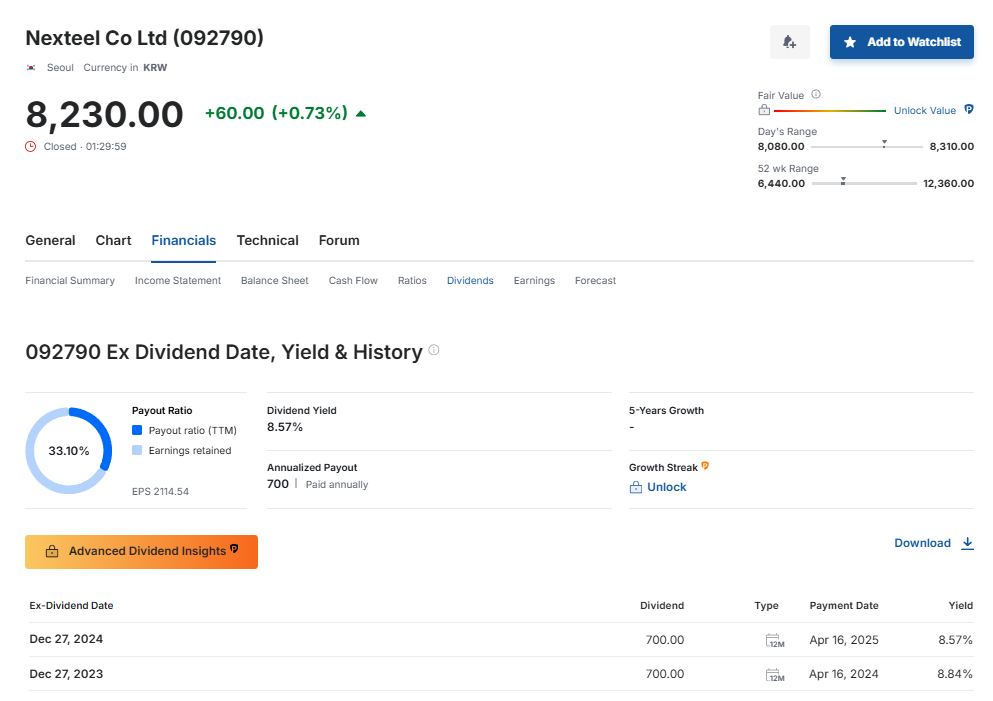This screenshot has height=701, width=993.
Task: Switch to the Technical tab
Action: 267,240
